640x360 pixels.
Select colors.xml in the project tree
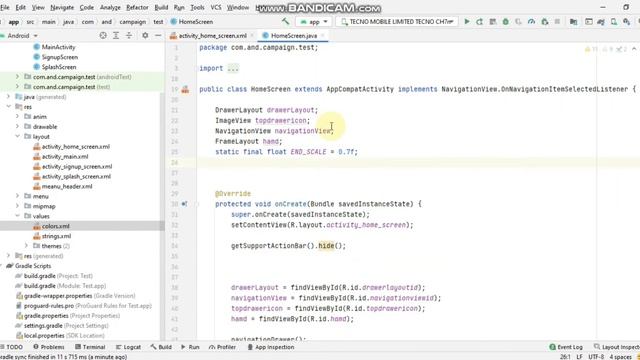(x=56, y=226)
